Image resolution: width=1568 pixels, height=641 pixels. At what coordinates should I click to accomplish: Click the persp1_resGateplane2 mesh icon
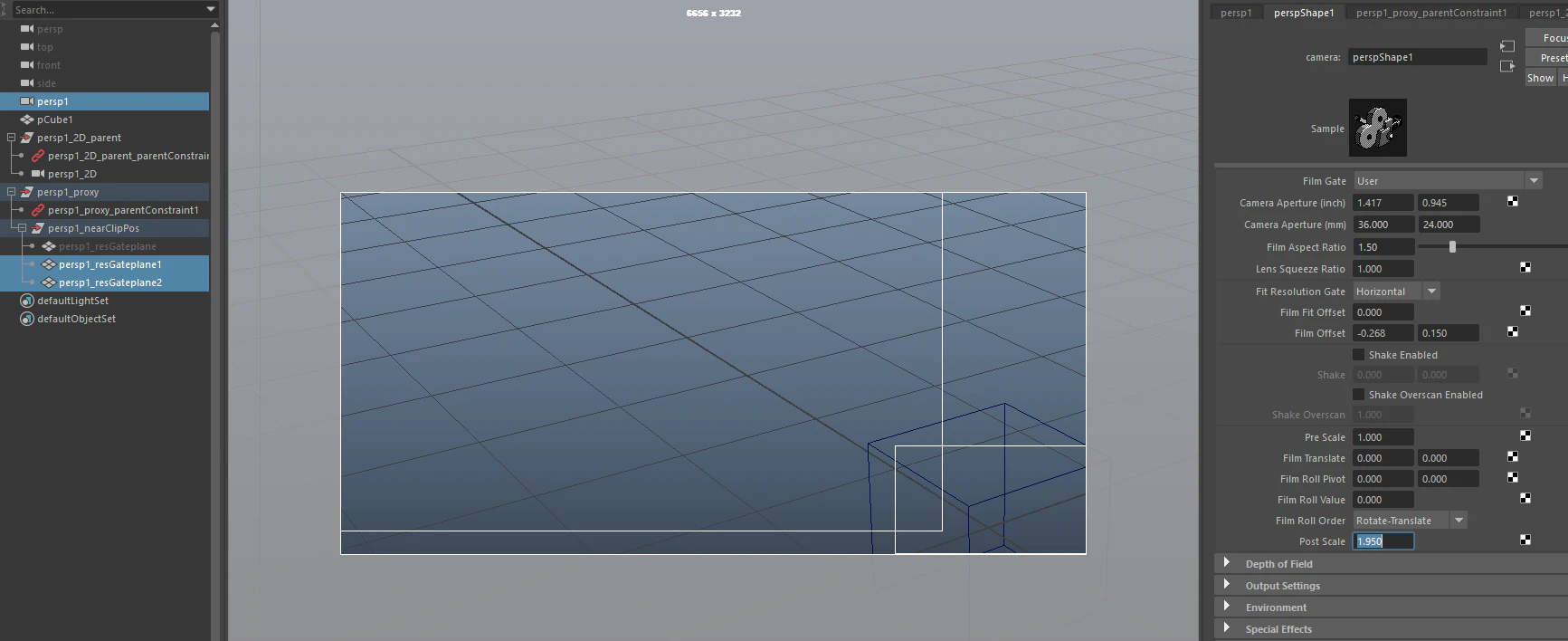pos(49,282)
